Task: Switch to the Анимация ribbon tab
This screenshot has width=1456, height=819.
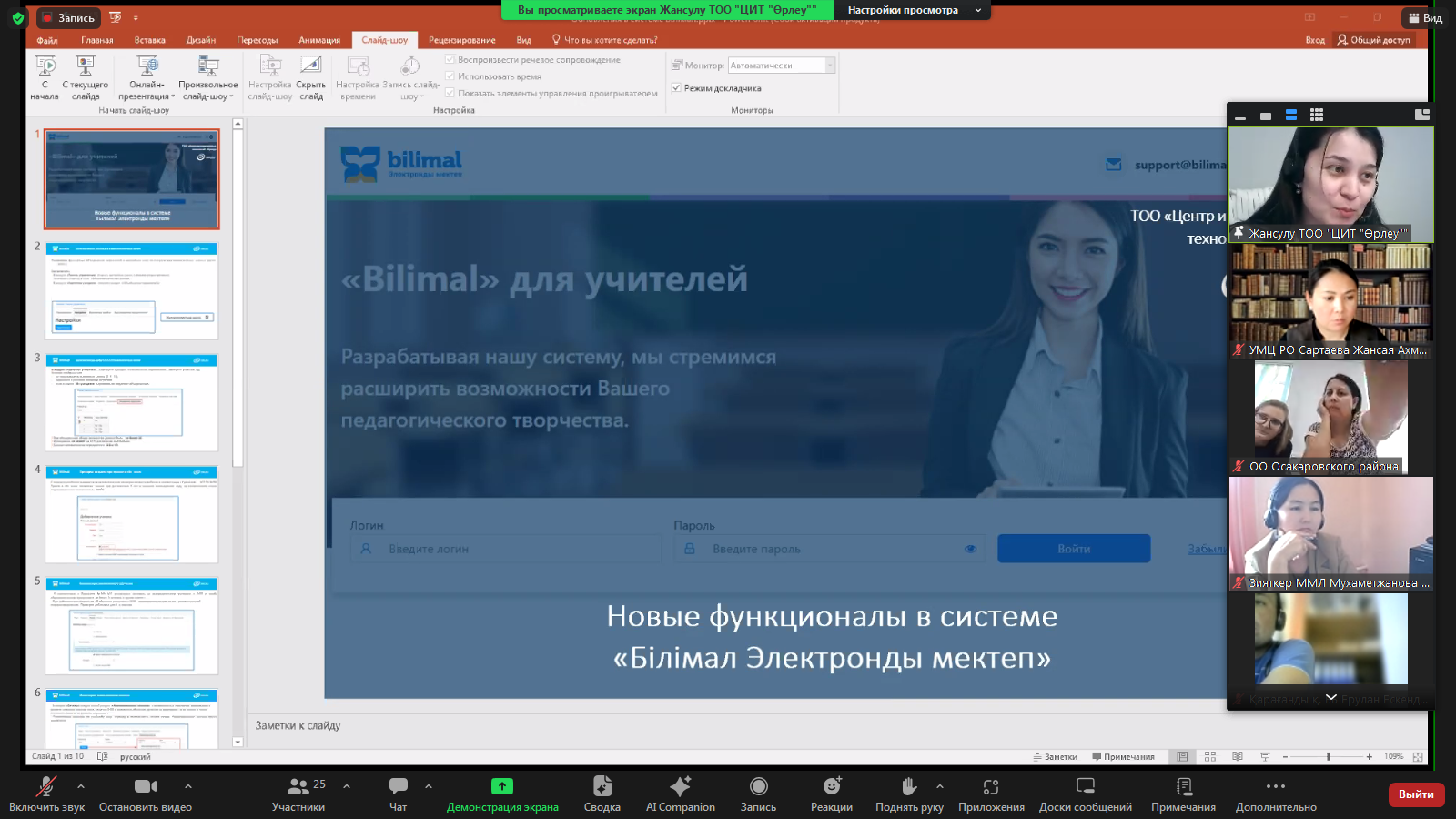Action: click(x=318, y=40)
